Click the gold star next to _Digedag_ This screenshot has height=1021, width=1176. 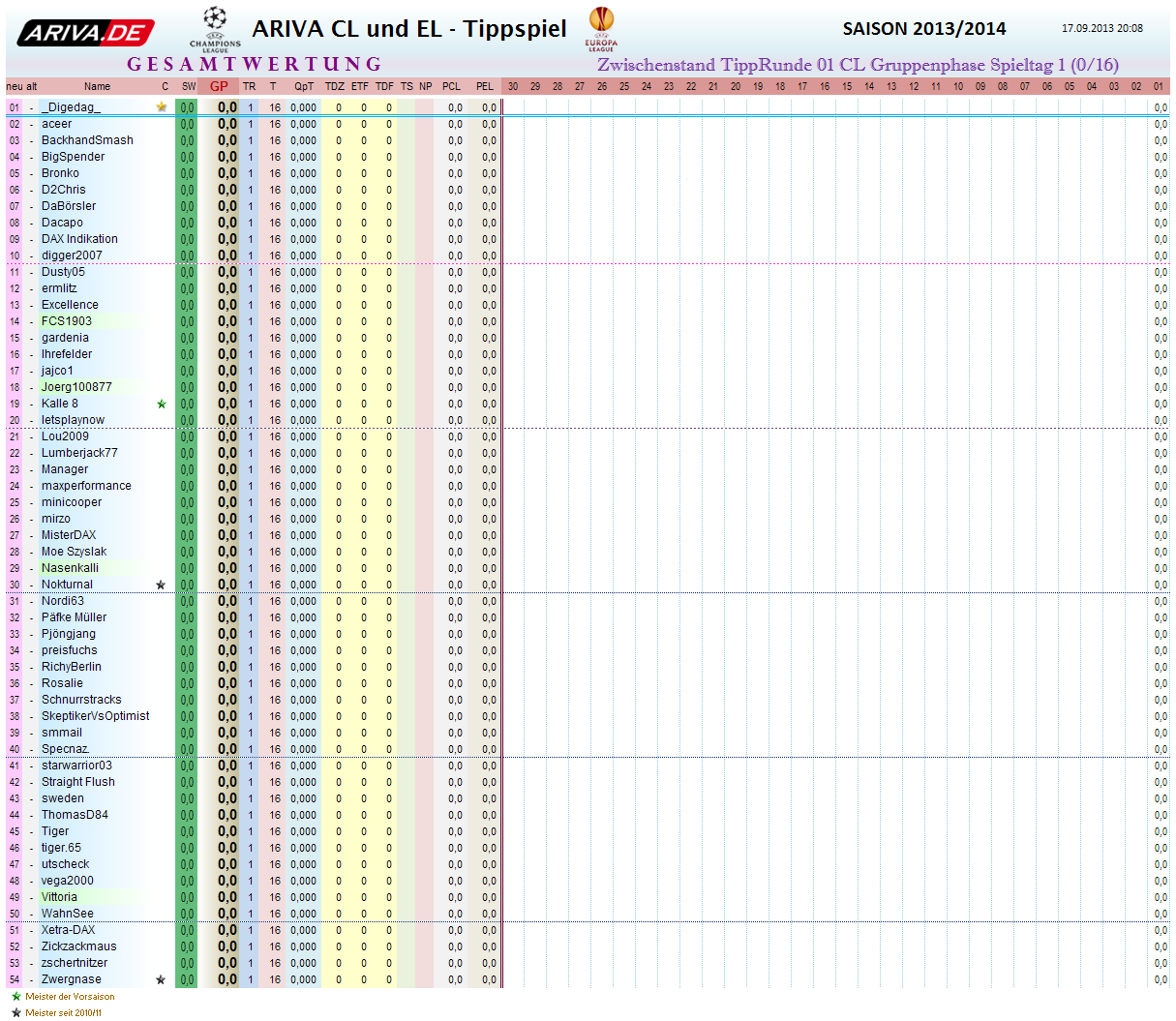[x=162, y=107]
